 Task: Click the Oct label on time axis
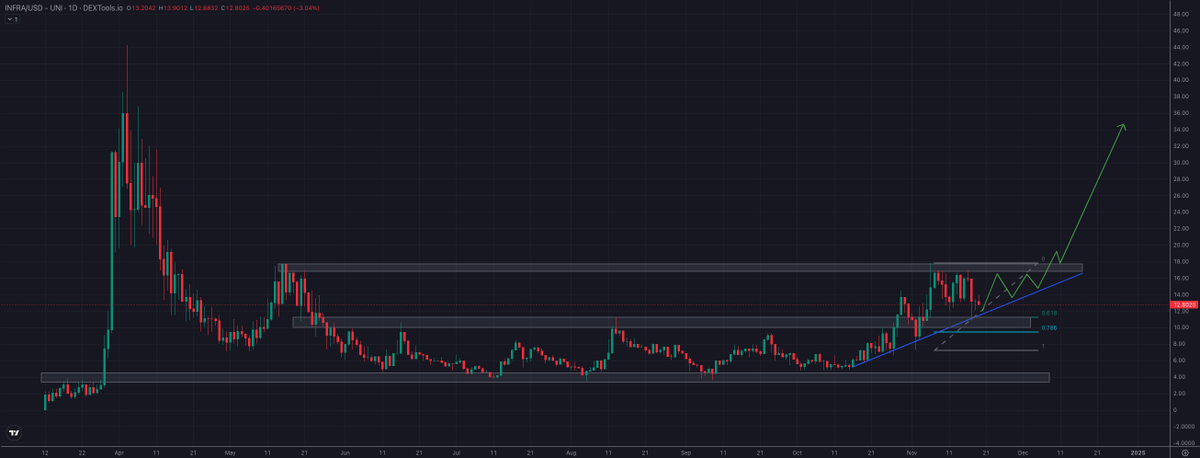[x=797, y=453]
